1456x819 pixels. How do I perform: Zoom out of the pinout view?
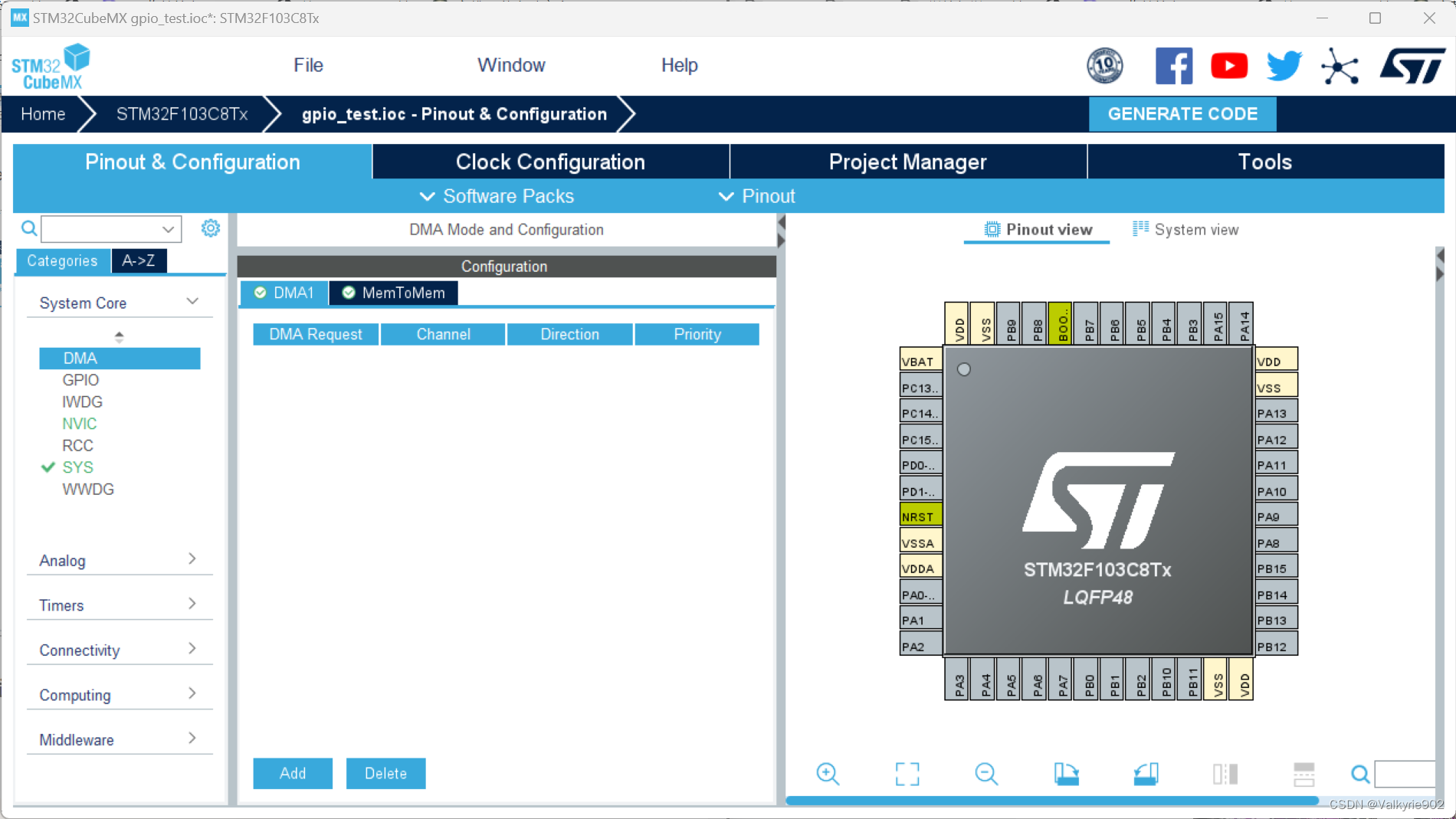tap(986, 774)
